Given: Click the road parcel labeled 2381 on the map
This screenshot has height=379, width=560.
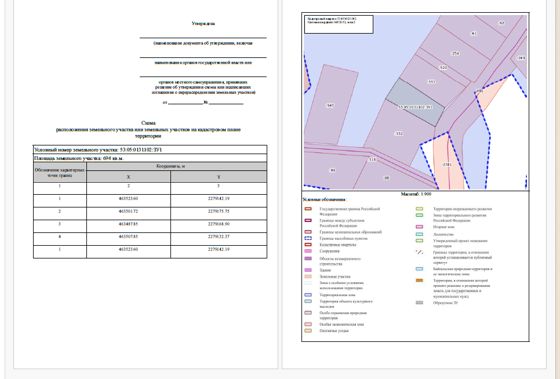Looking at the screenshot, I should 447,165.
